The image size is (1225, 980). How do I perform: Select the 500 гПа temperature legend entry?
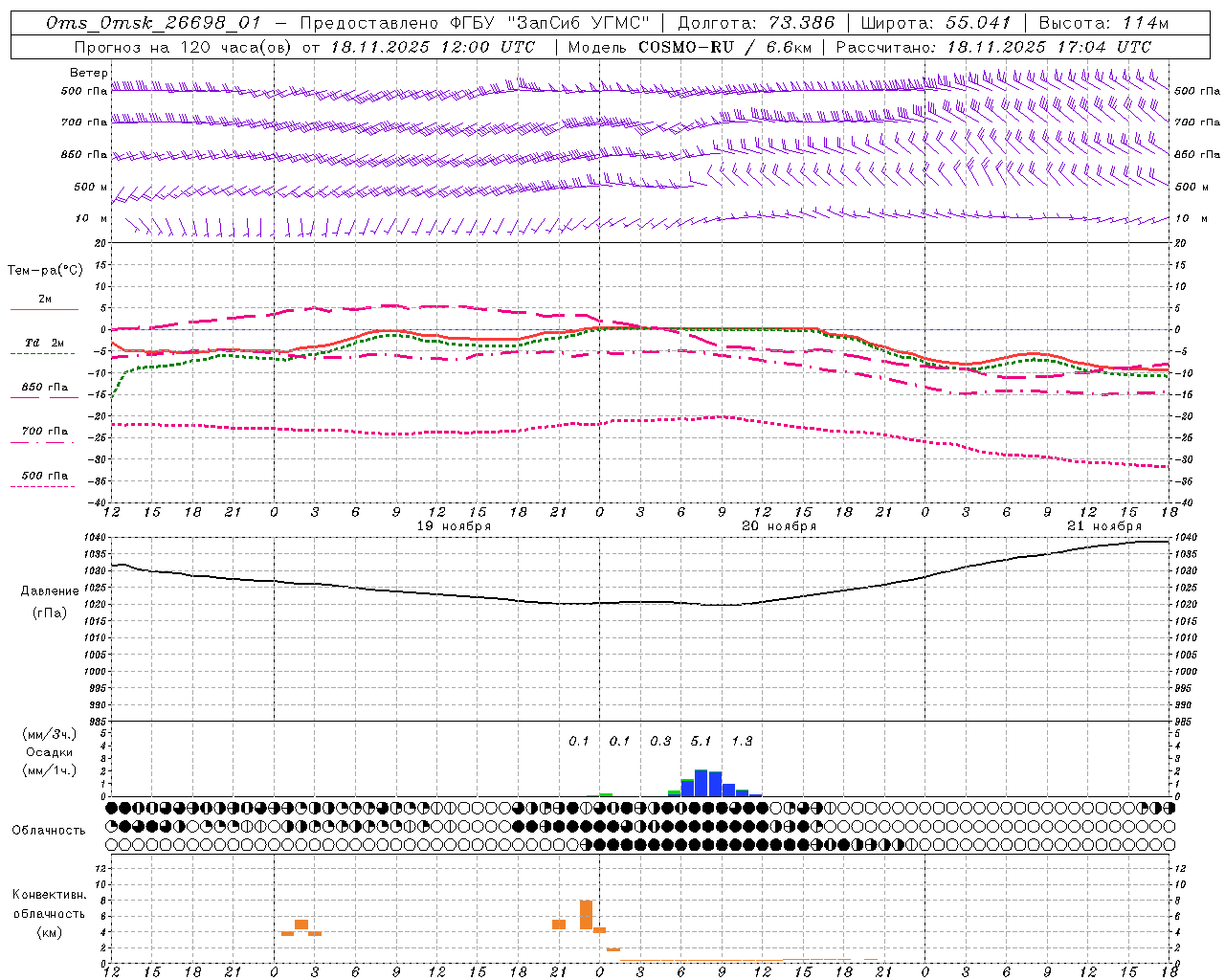(44, 475)
